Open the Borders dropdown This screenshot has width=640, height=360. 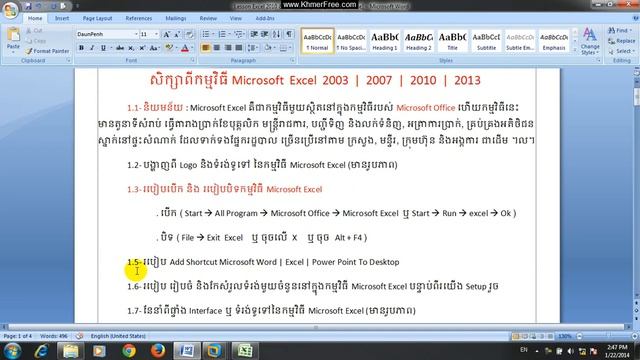(x=285, y=48)
